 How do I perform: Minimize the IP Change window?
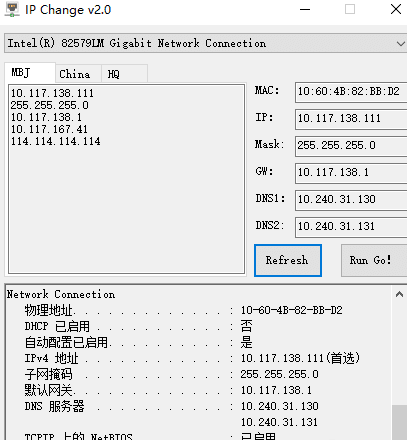305,10
